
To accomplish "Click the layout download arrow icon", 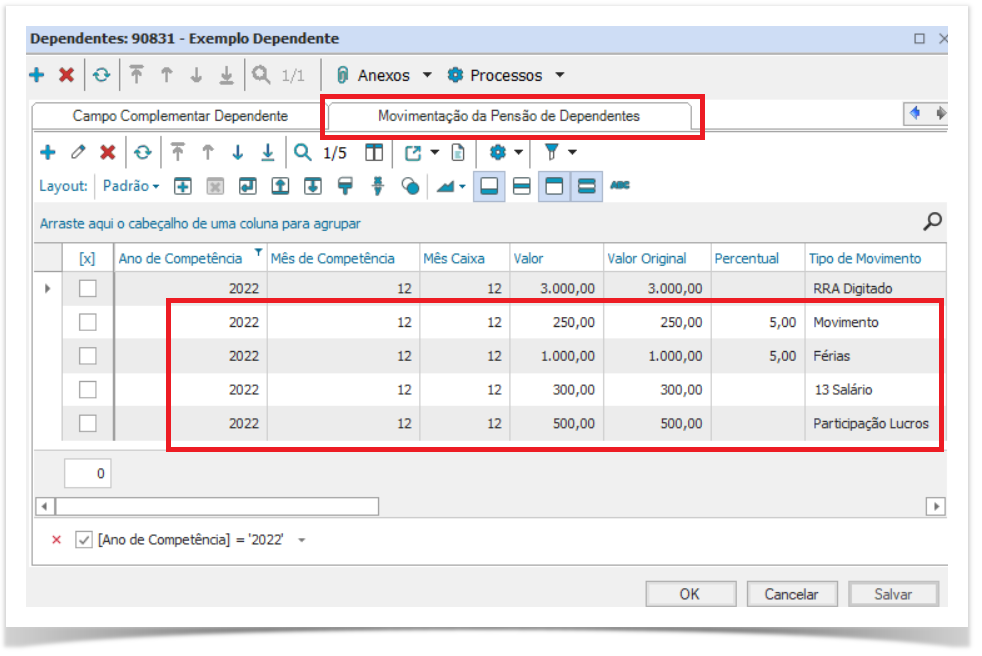I will [313, 186].
